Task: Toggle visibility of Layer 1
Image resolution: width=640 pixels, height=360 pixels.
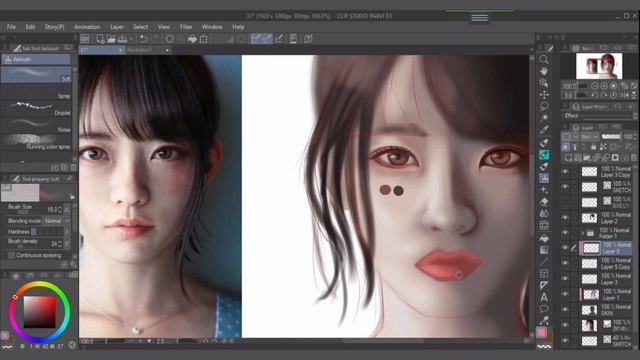Action: [565, 294]
